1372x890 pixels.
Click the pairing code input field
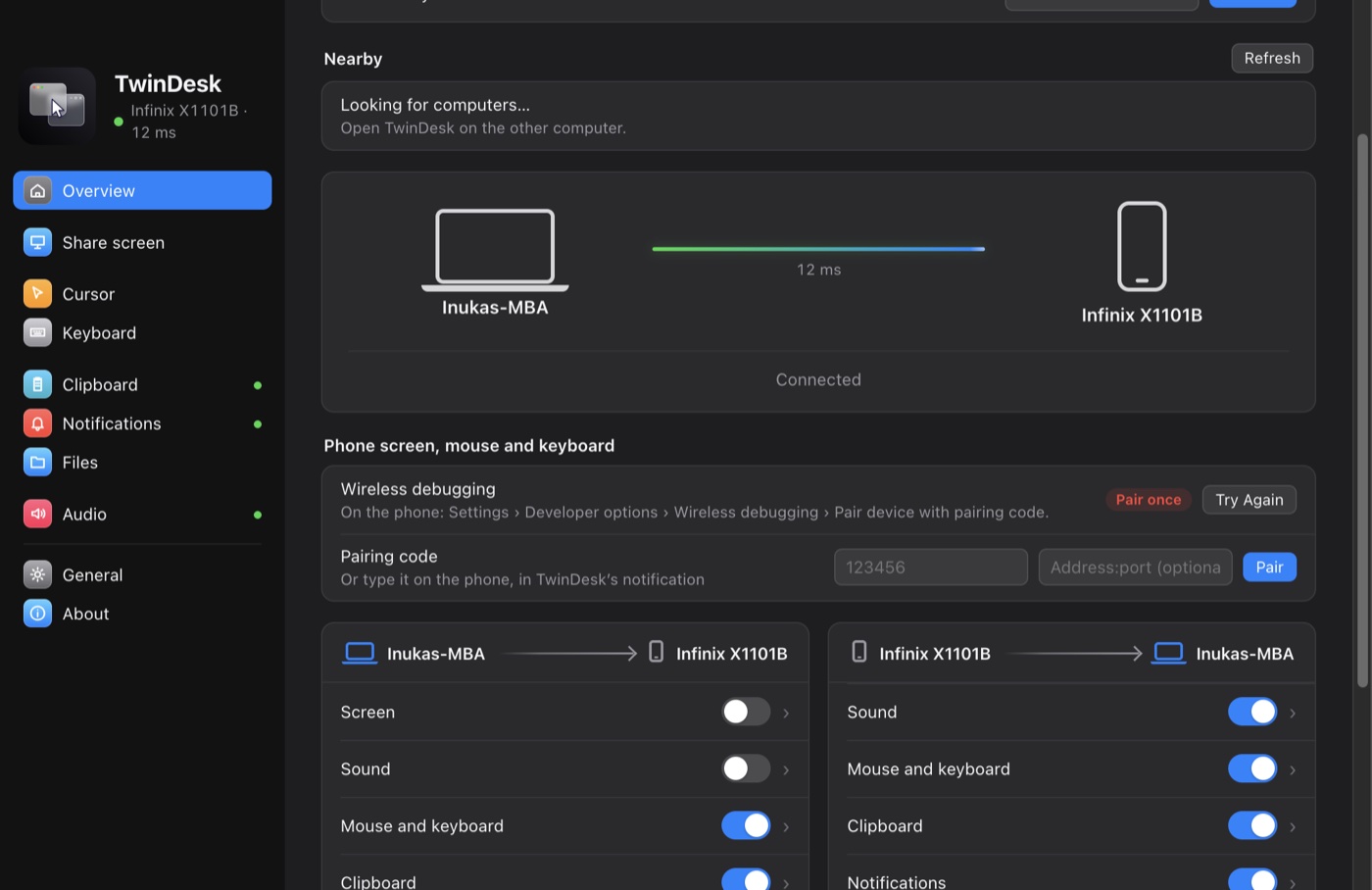[931, 568]
